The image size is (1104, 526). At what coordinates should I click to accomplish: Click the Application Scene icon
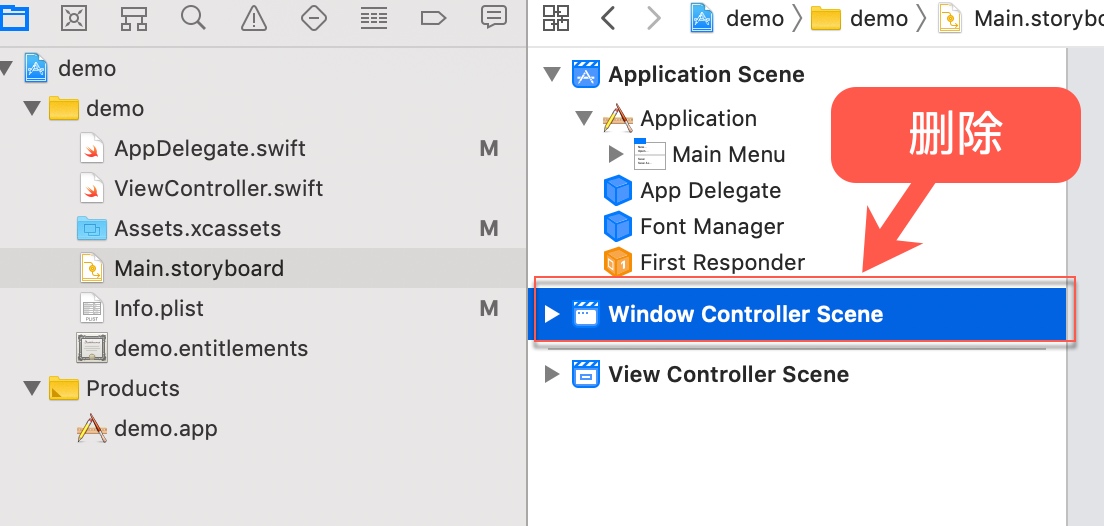(x=585, y=74)
